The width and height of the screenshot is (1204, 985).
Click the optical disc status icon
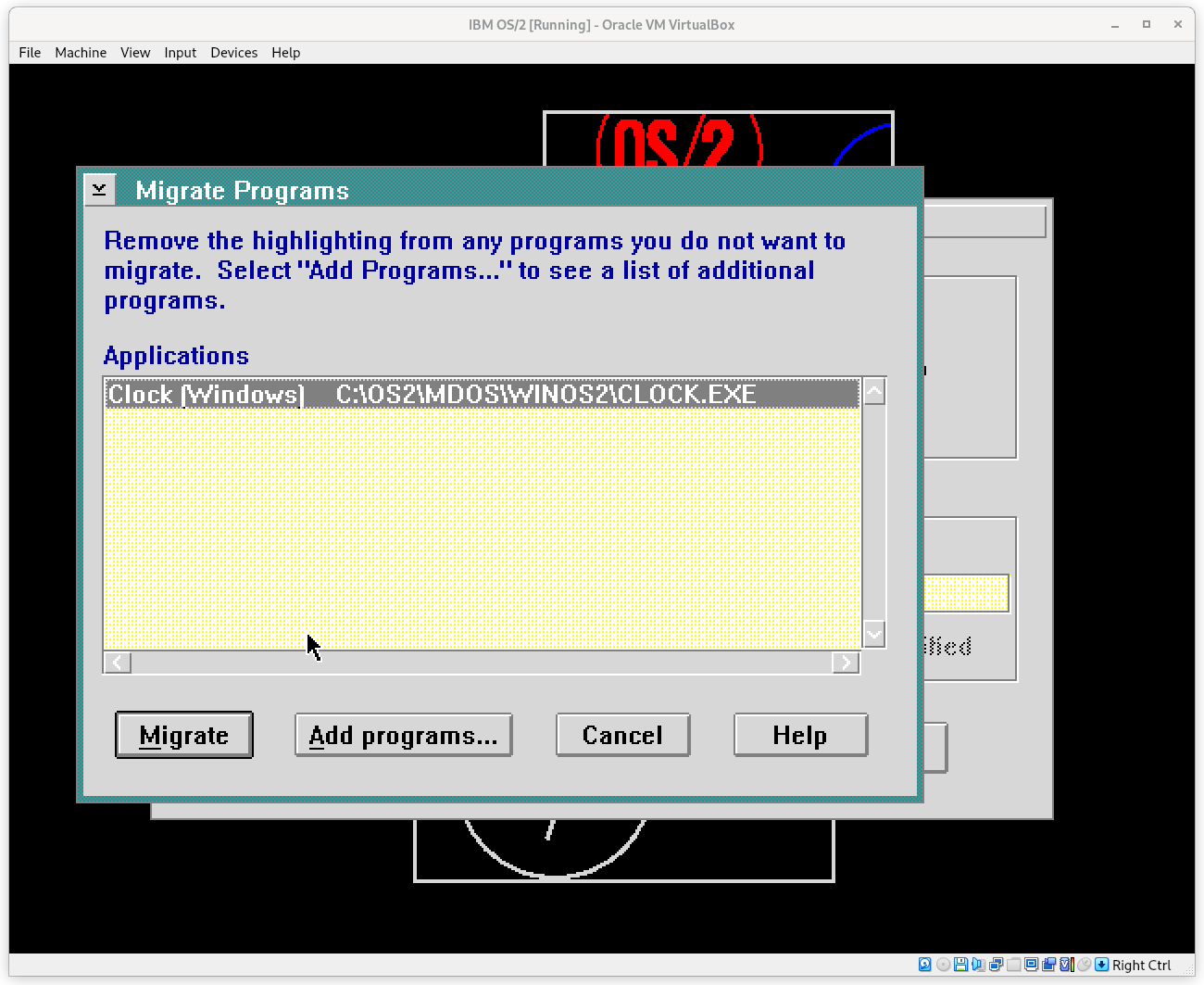[x=943, y=965]
